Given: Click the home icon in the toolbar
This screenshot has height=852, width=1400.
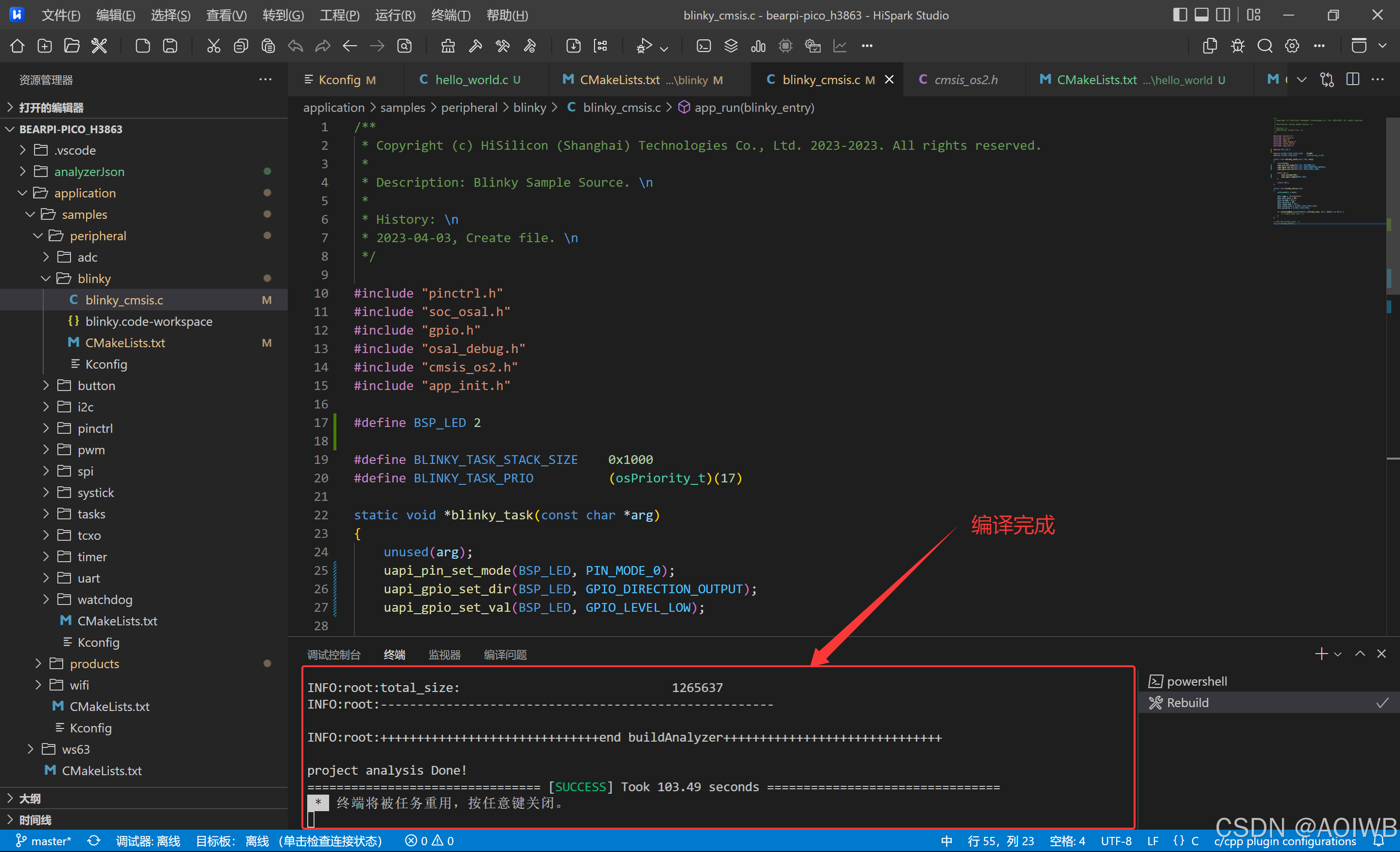Looking at the screenshot, I should pyautogui.click(x=17, y=46).
